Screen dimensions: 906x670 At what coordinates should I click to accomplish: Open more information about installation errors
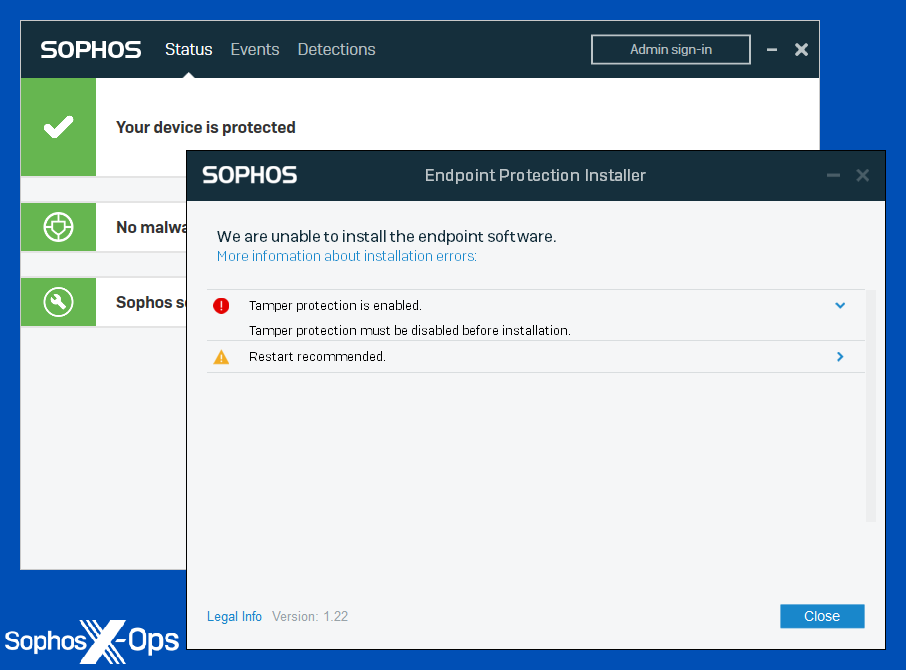[345, 256]
